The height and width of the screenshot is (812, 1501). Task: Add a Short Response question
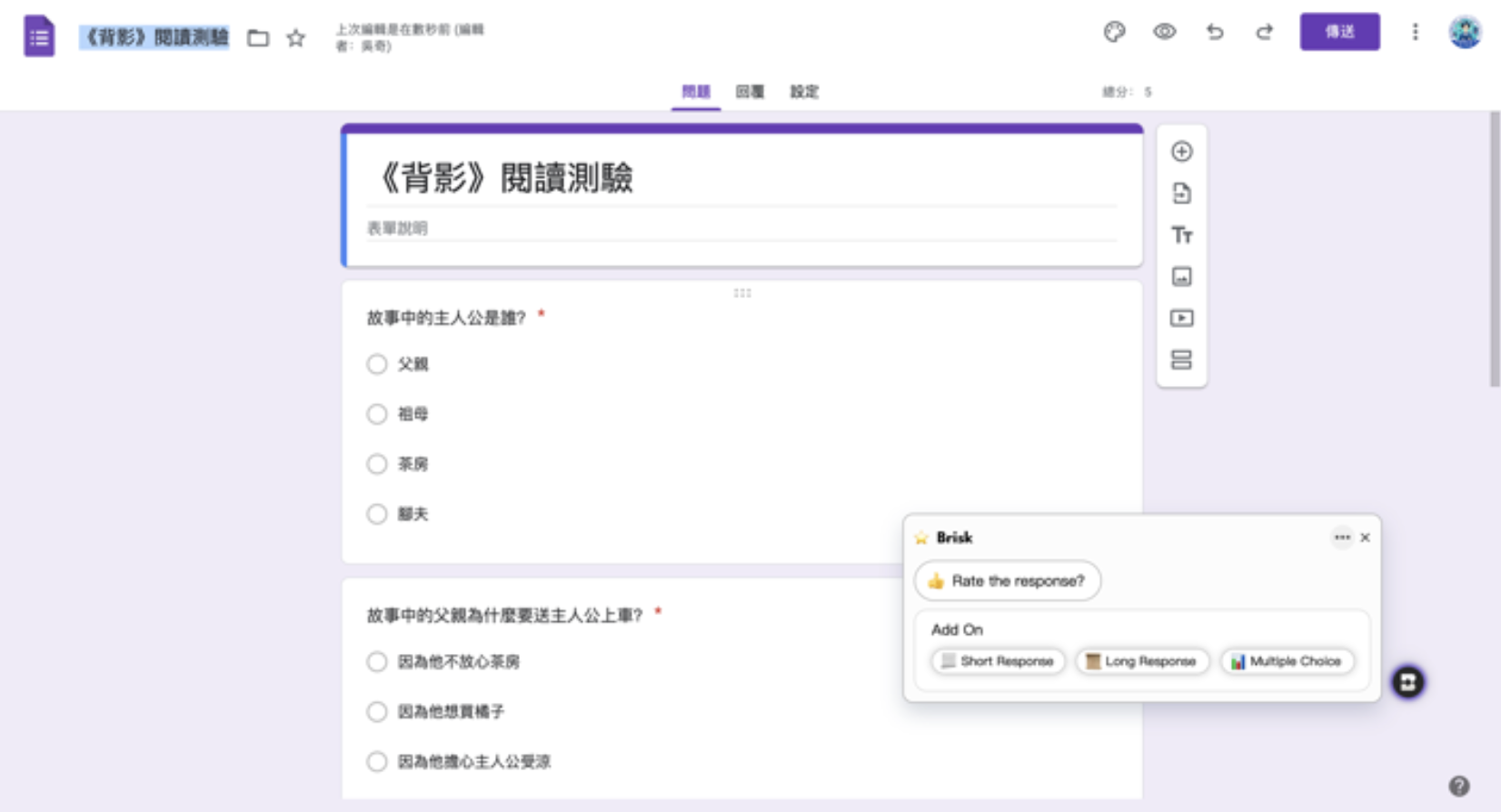pos(998,661)
